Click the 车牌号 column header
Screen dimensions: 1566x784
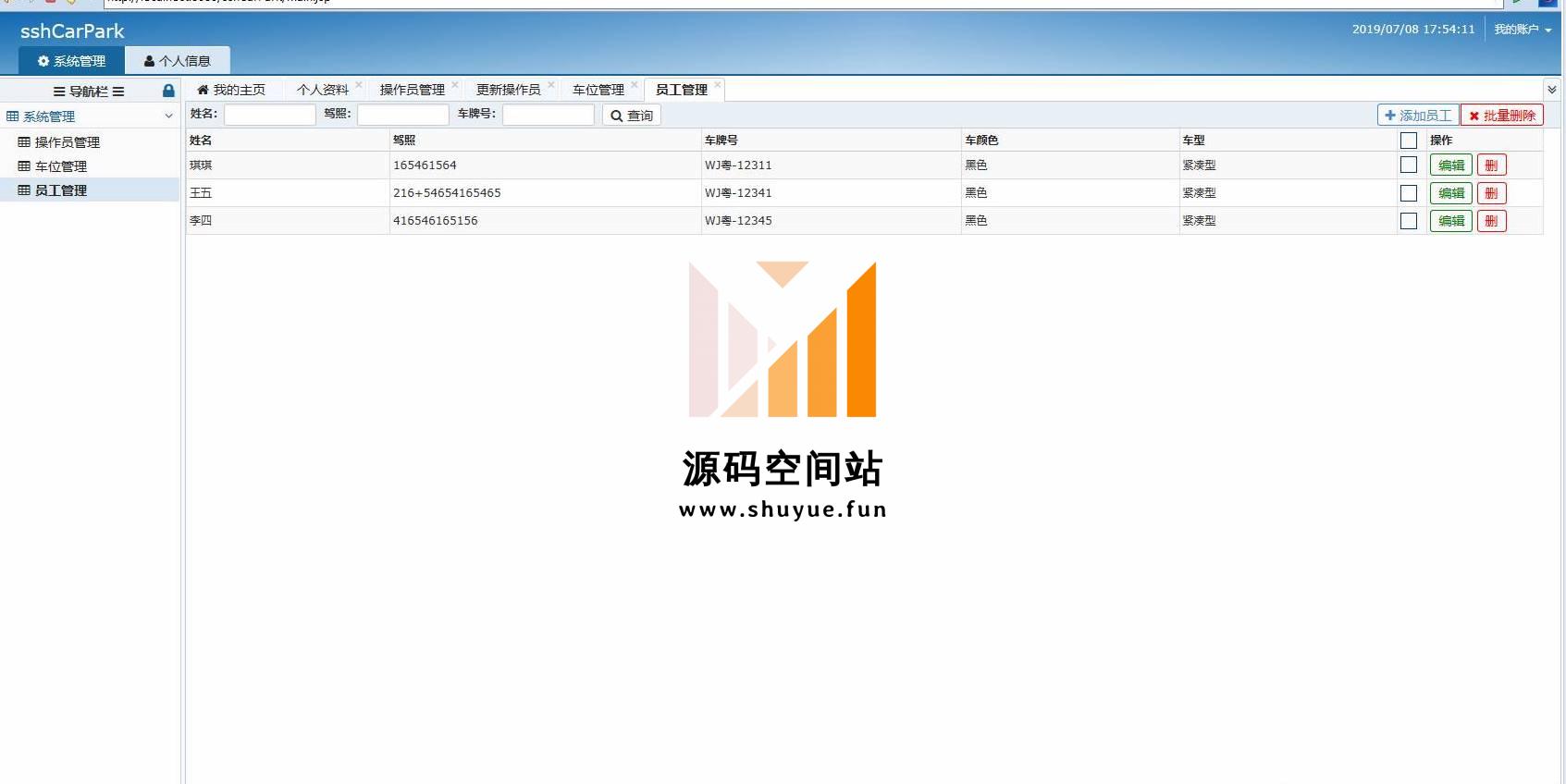tap(721, 141)
